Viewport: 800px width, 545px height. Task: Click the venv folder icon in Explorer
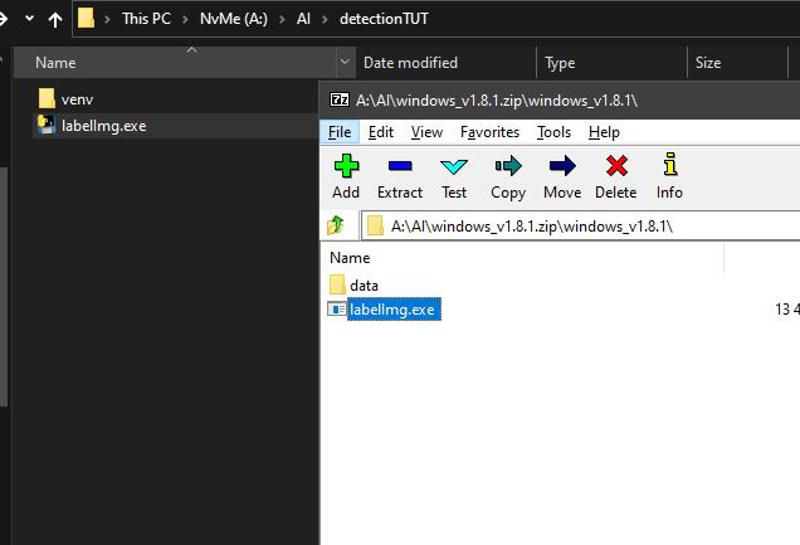click(x=46, y=98)
